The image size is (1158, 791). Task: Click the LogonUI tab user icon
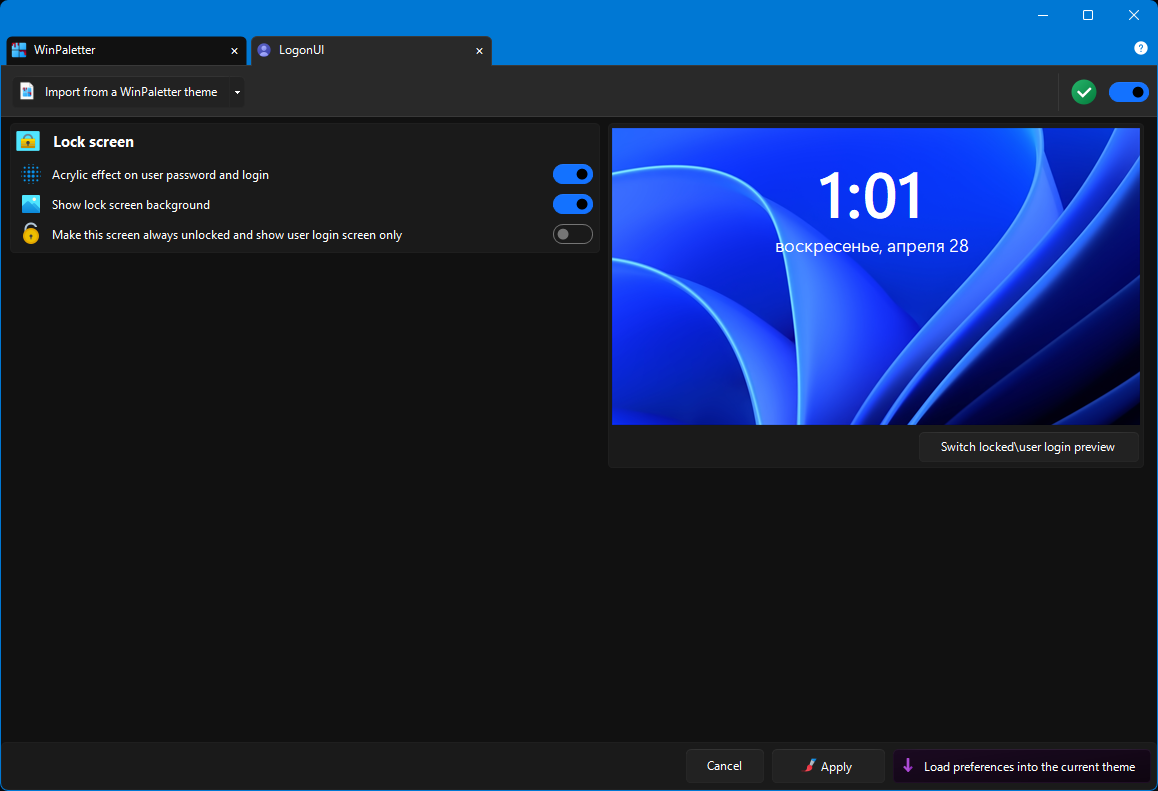tap(264, 50)
